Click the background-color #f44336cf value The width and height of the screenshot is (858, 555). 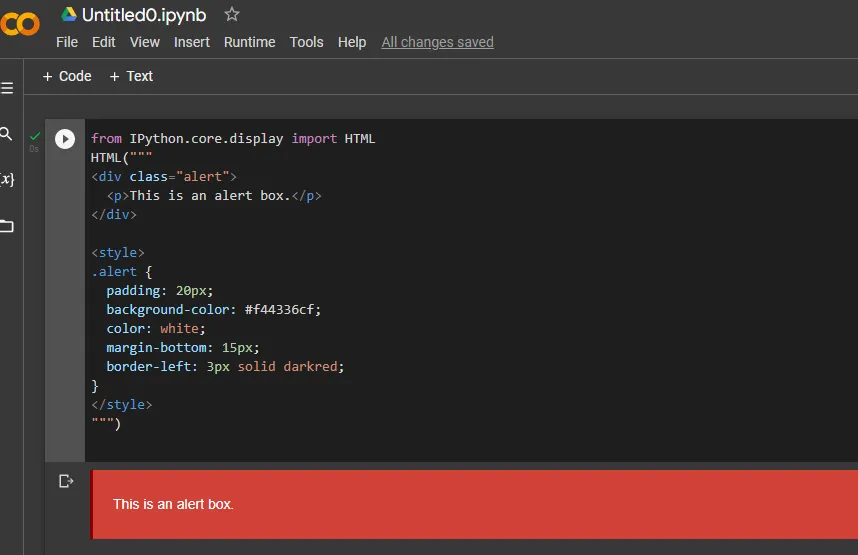(282, 309)
